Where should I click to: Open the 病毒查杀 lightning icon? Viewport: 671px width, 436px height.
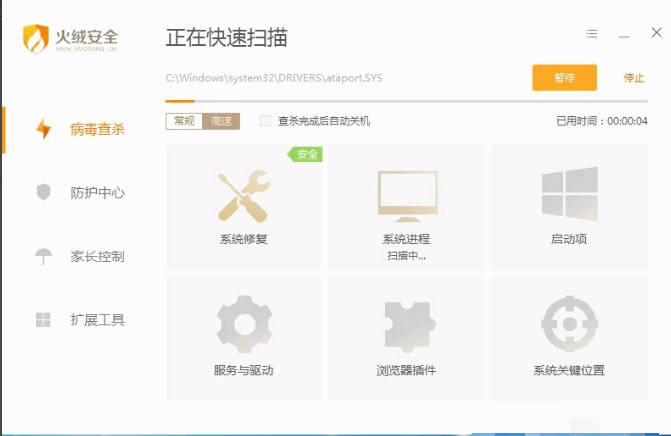(x=44, y=129)
